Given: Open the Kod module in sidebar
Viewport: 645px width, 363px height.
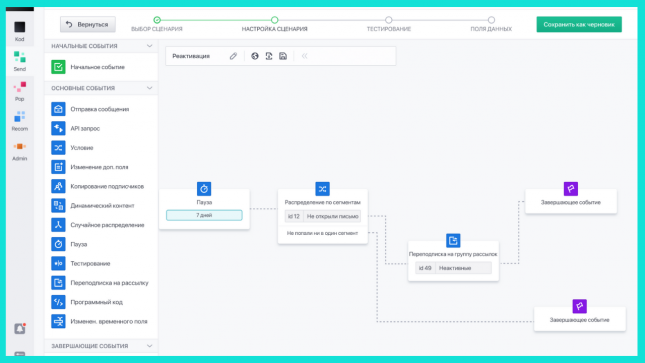Looking at the screenshot, I should tap(19, 31).
